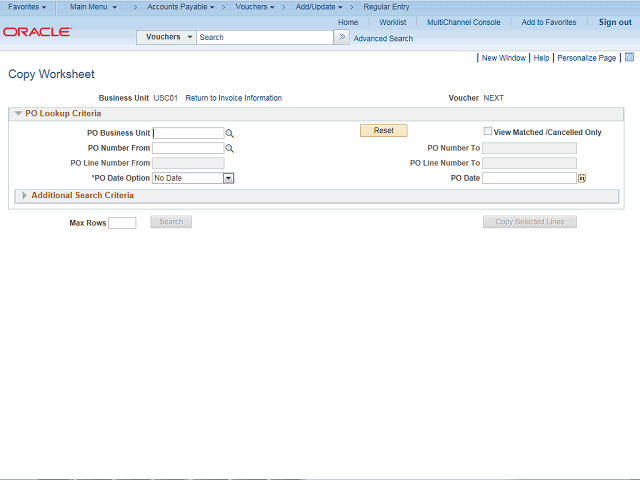Click in the PO Date field
This screenshot has width=640, height=480.
[x=529, y=178]
